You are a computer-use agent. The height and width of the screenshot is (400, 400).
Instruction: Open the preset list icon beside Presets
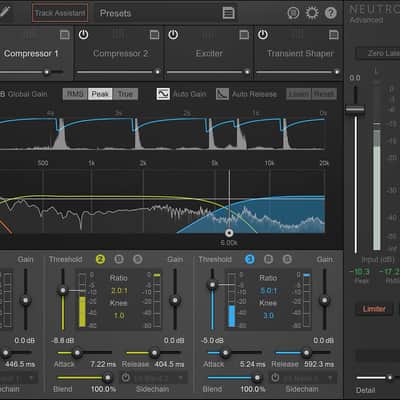click(x=229, y=13)
